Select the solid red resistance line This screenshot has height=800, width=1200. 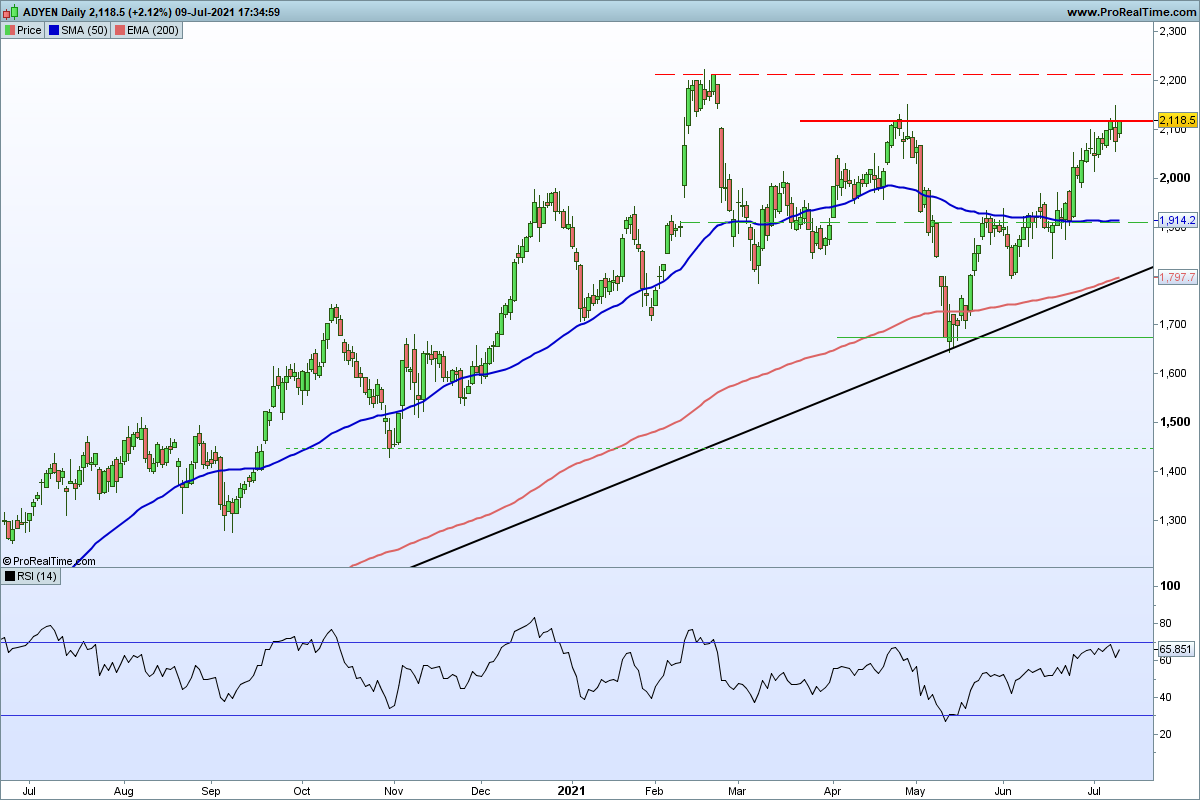(977, 121)
